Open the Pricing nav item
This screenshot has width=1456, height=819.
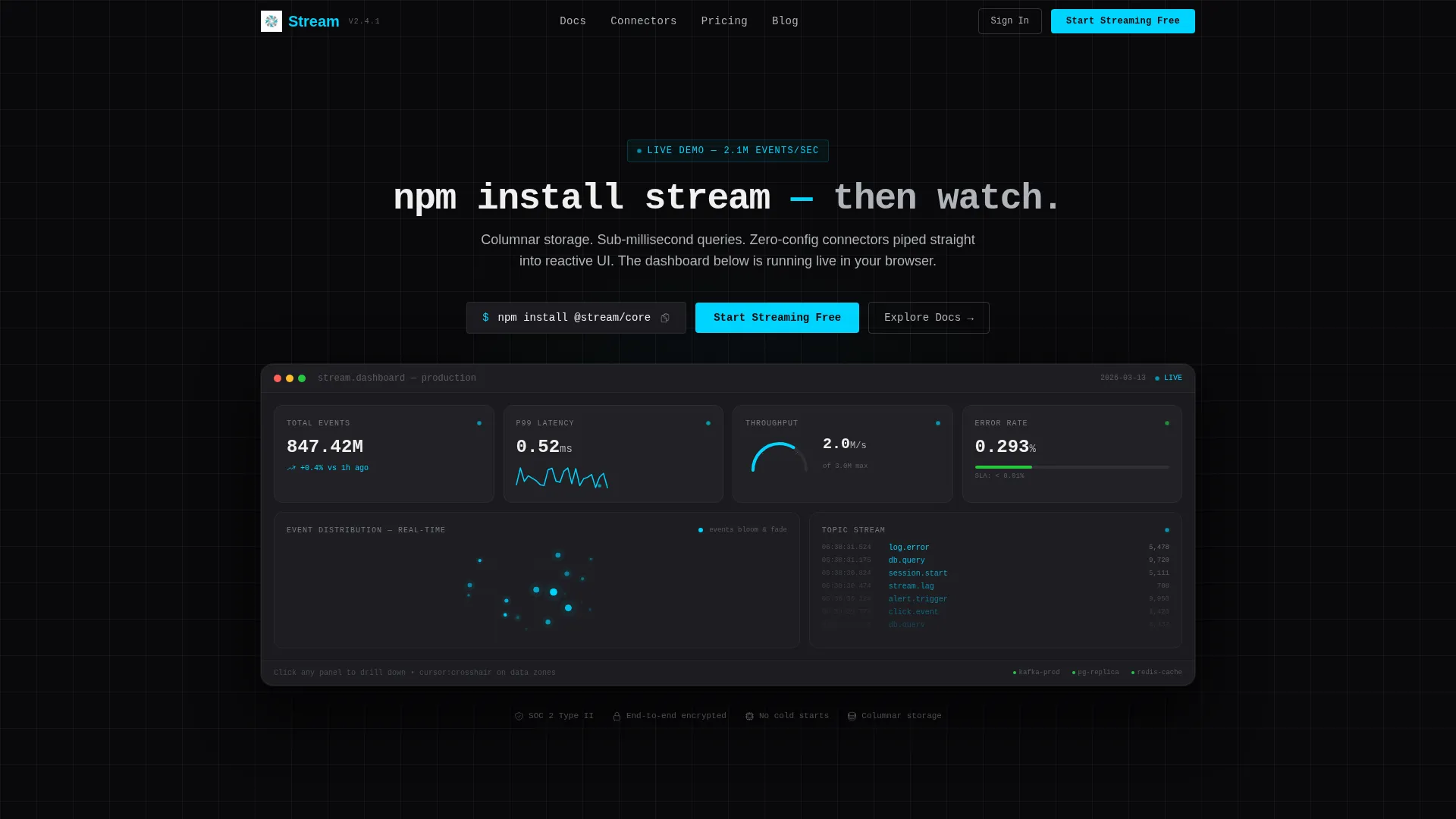[724, 21]
